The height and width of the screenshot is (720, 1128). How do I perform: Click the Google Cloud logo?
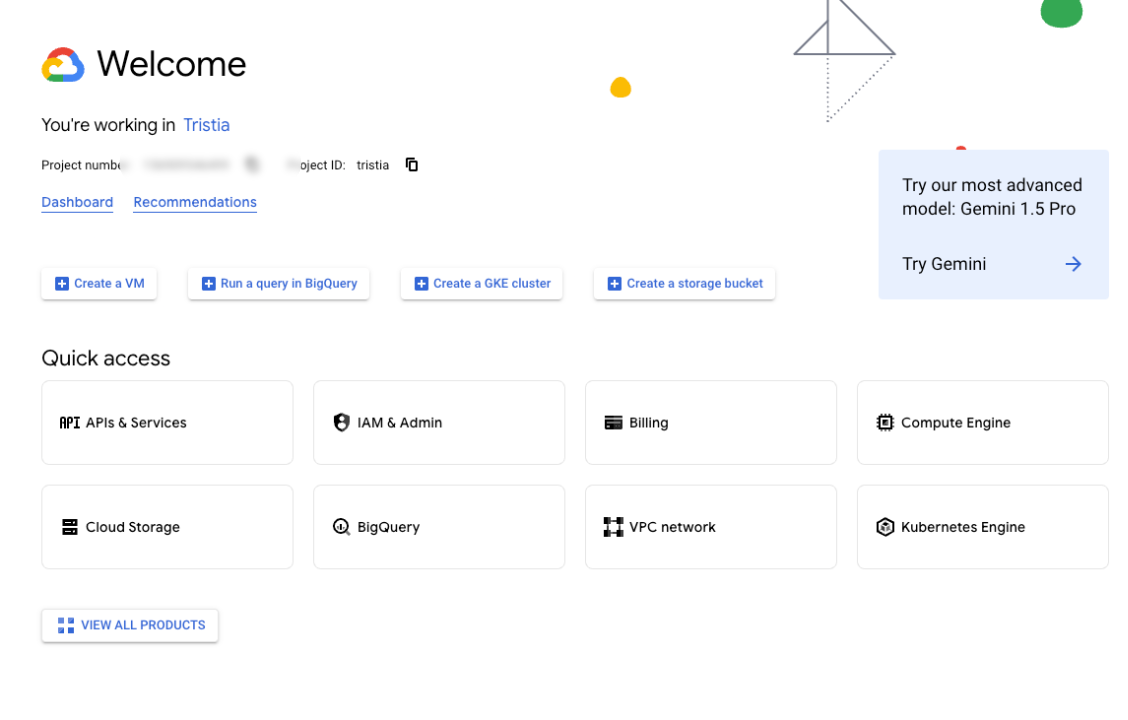point(63,65)
